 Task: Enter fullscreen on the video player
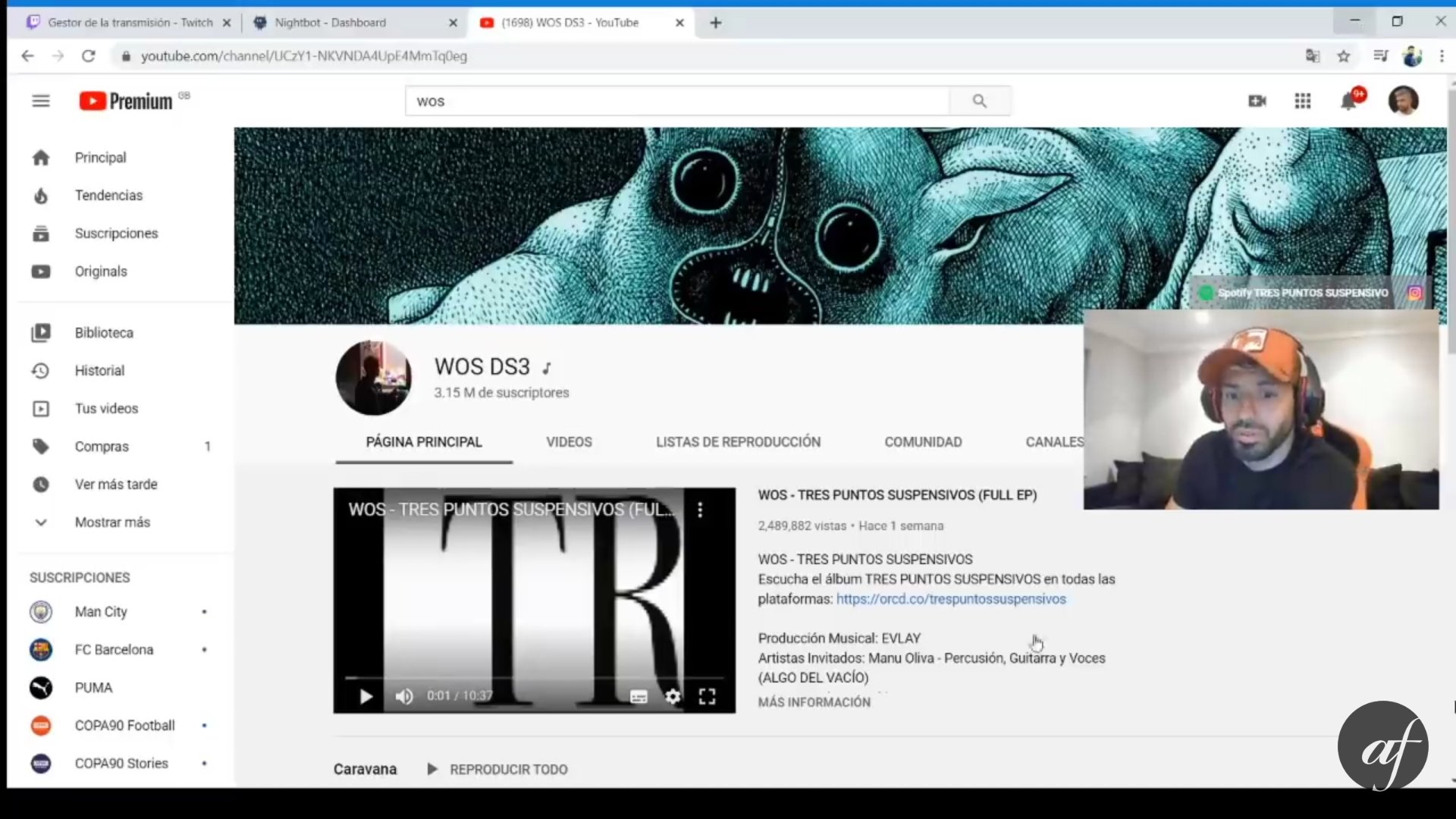[x=707, y=696]
